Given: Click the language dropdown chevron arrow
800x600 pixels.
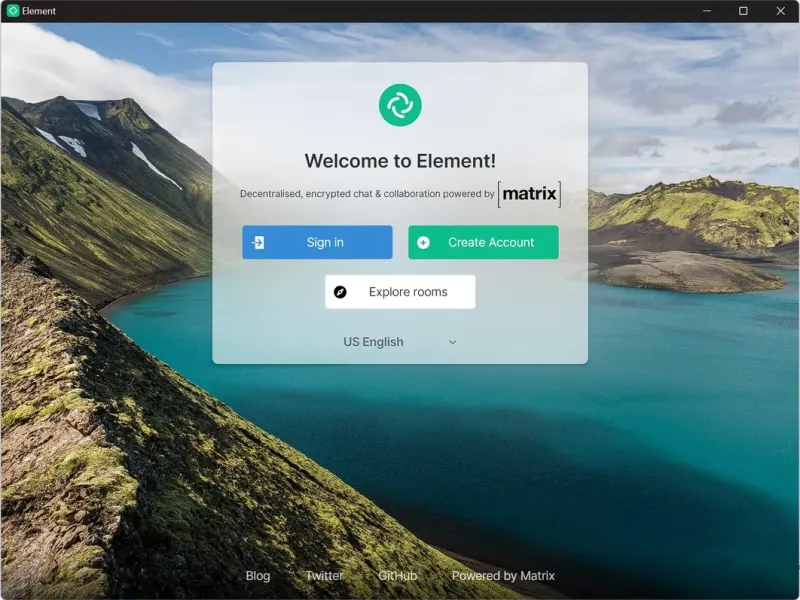Looking at the screenshot, I should click(452, 342).
